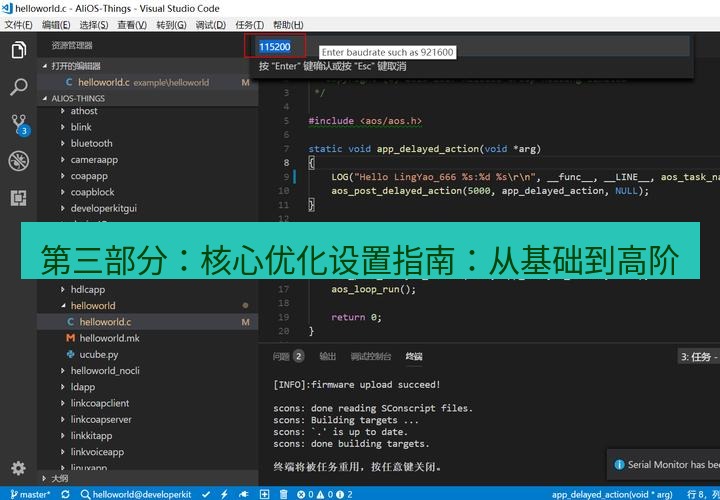Screen dimensions: 720x500
Task: Expand the bluetooth folder
Action: point(91,143)
